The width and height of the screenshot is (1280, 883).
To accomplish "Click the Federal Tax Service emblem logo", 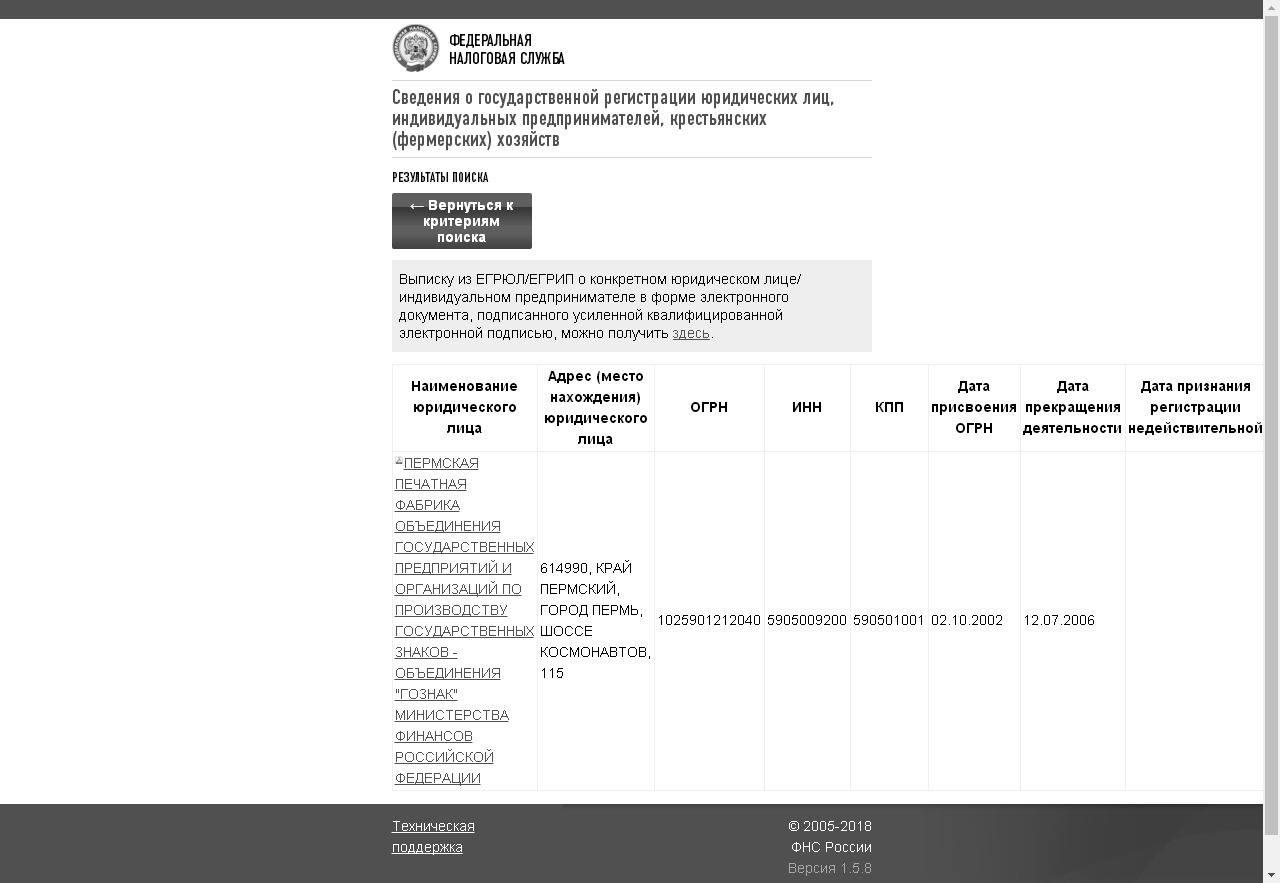I will click(415, 48).
